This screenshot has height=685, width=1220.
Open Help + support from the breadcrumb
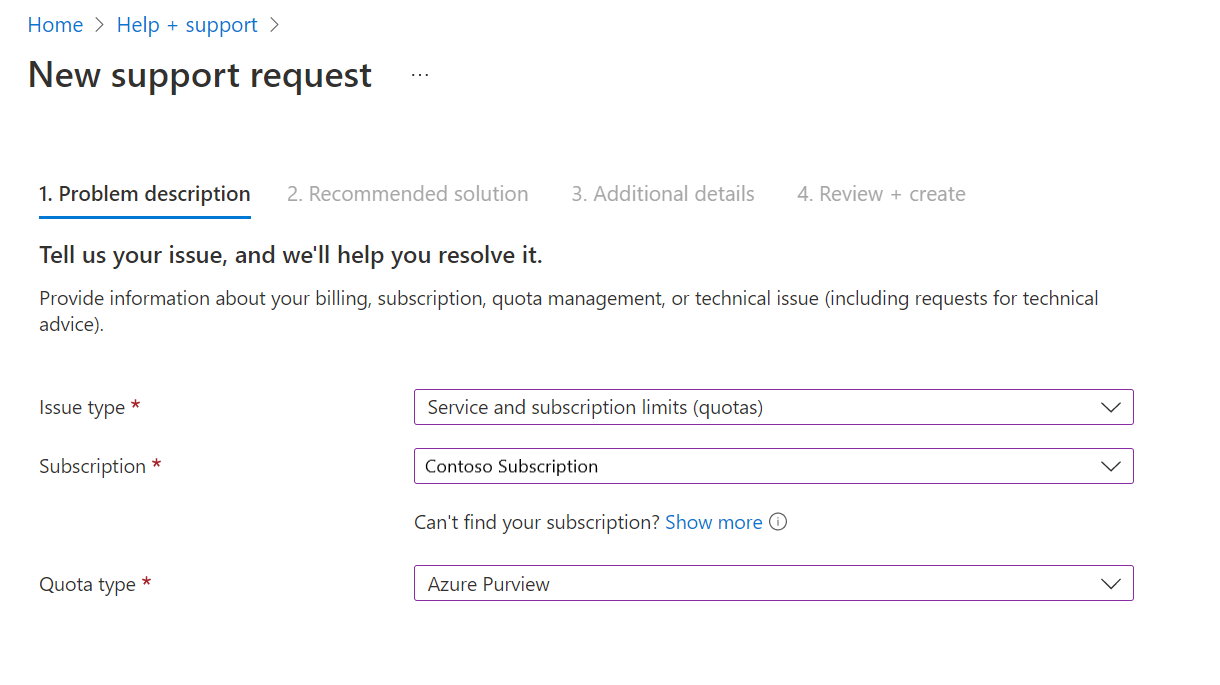pos(187,24)
